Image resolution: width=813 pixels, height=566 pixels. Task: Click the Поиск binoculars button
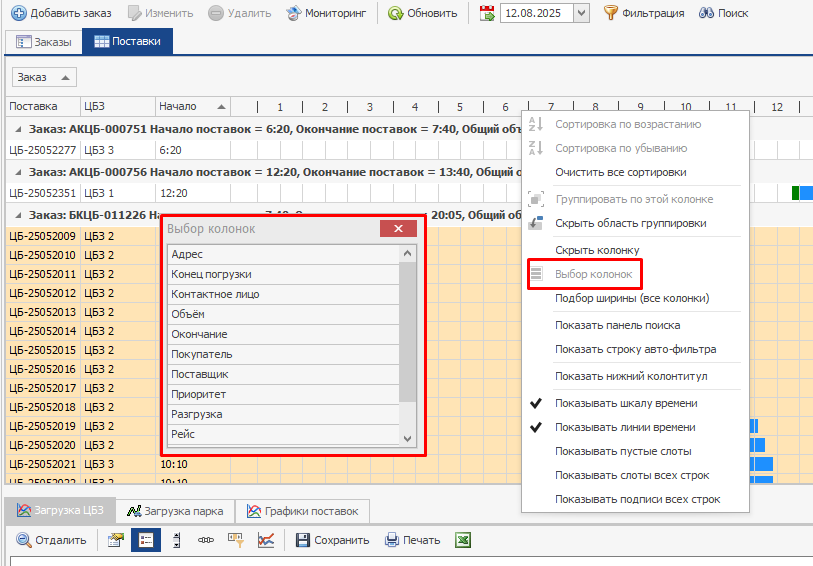click(723, 13)
